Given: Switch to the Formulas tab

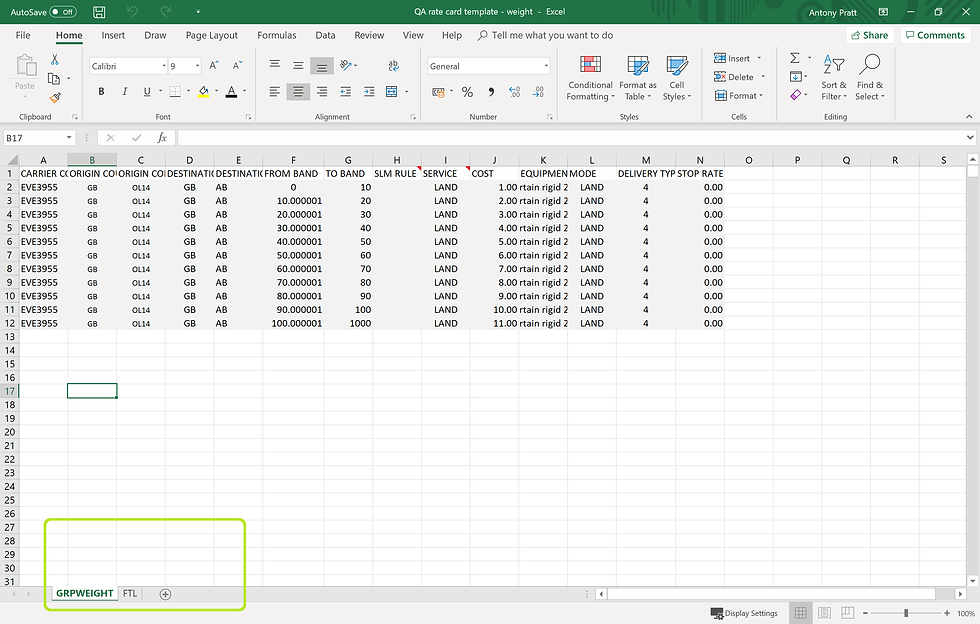Looking at the screenshot, I should (277, 35).
